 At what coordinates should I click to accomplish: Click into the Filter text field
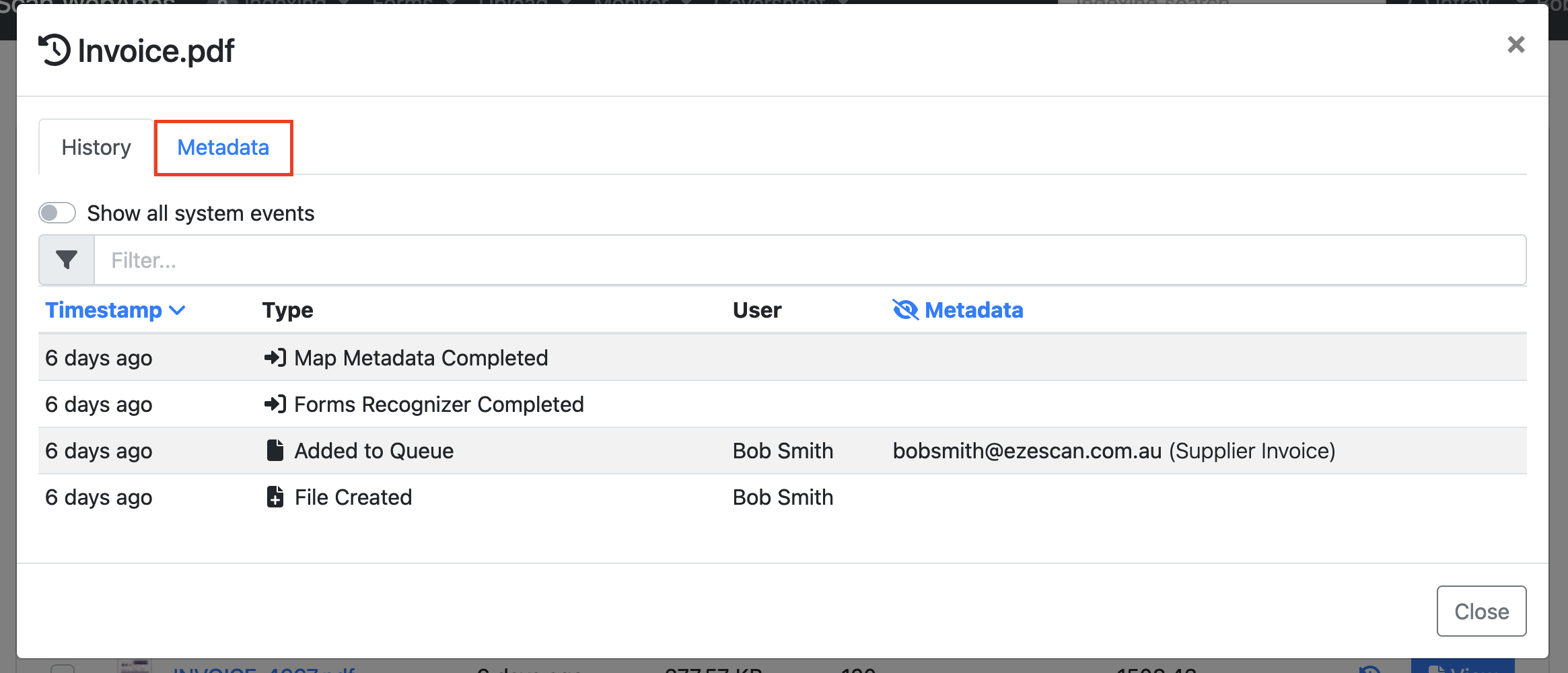pyautogui.click(x=808, y=260)
